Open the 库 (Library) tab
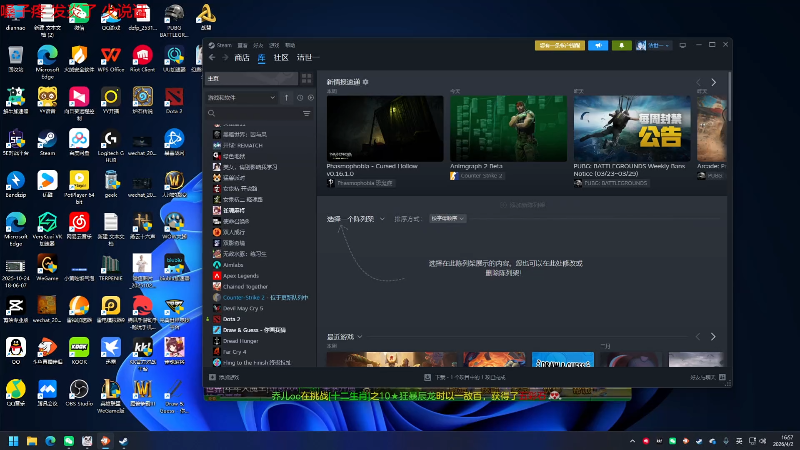The height and width of the screenshot is (450, 800). [x=261, y=58]
